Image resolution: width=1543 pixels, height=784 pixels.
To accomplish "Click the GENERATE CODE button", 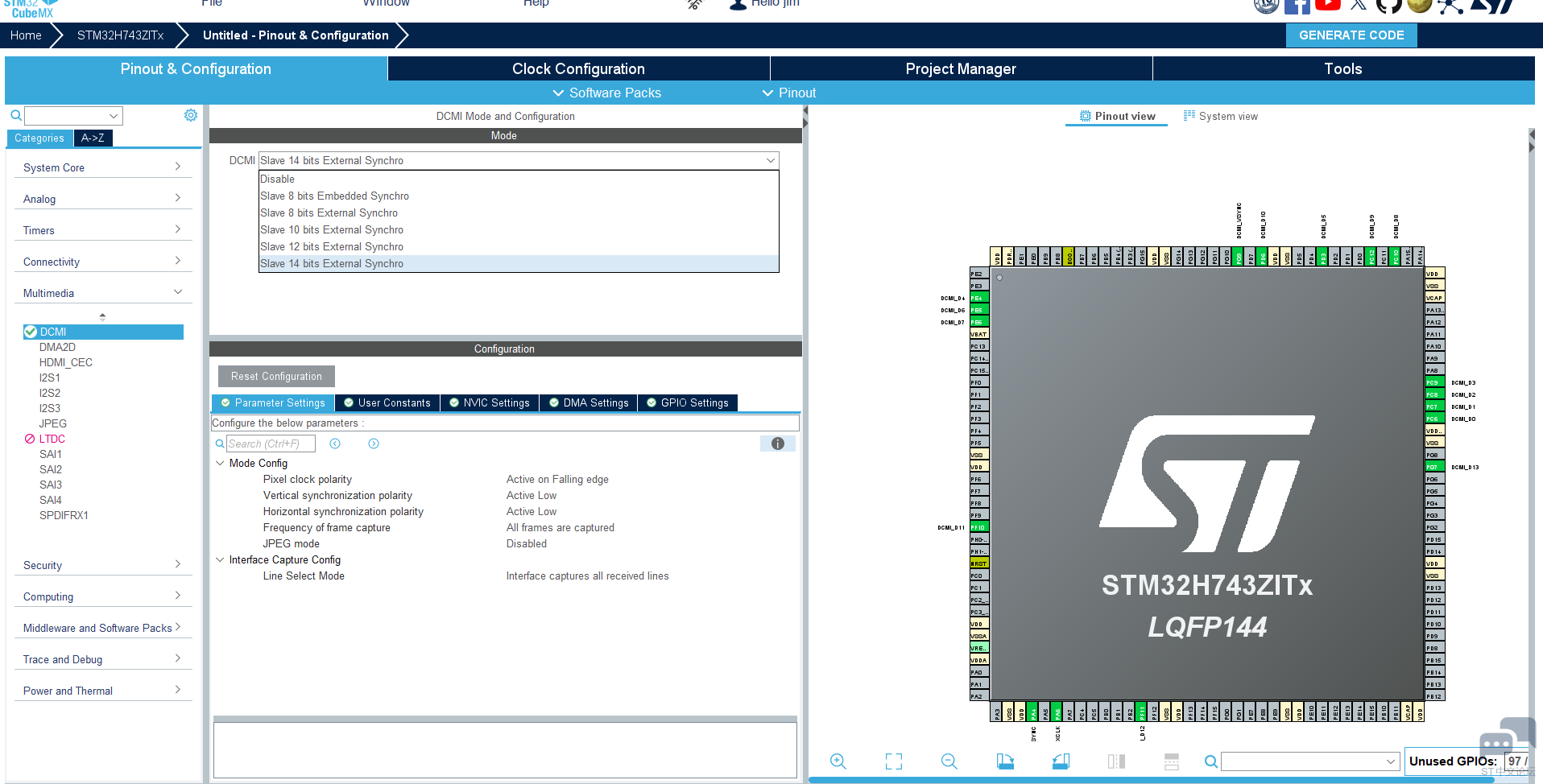I will 1351,35.
